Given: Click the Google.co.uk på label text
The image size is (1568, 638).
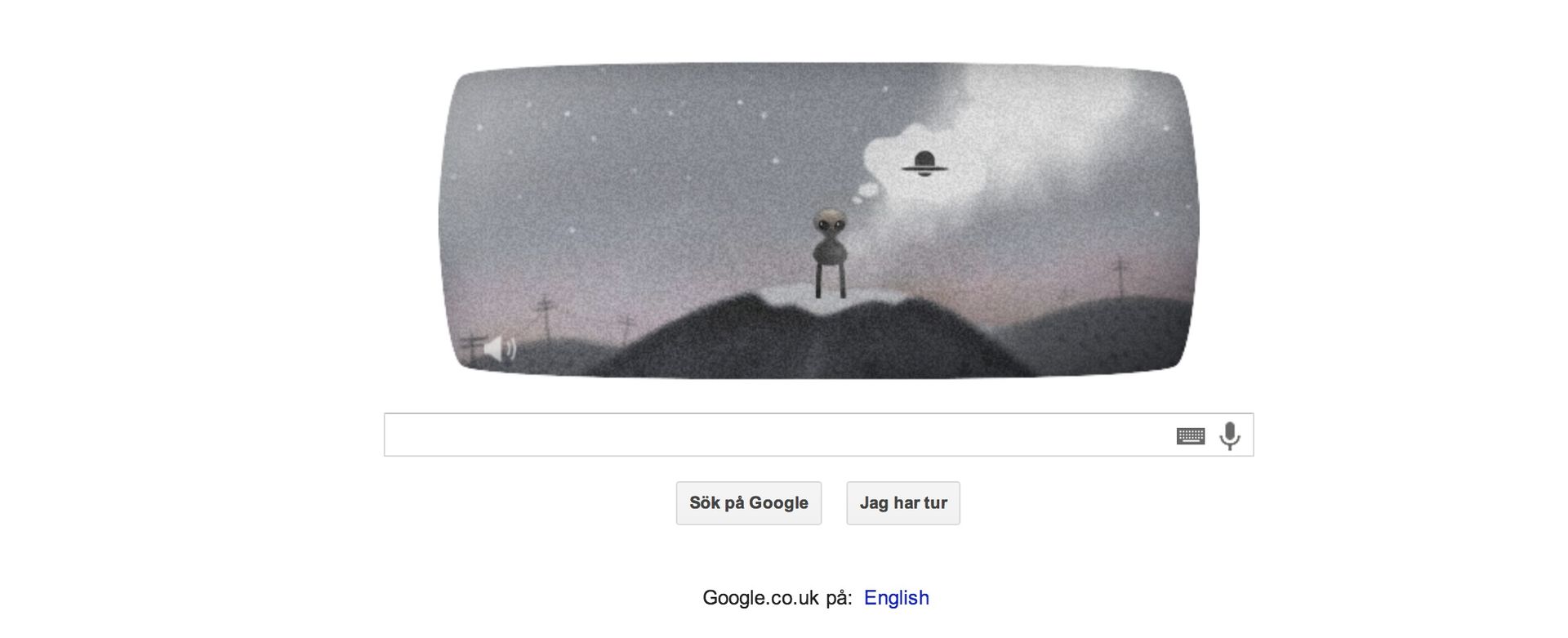Looking at the screenshot, I should [777, 598].
